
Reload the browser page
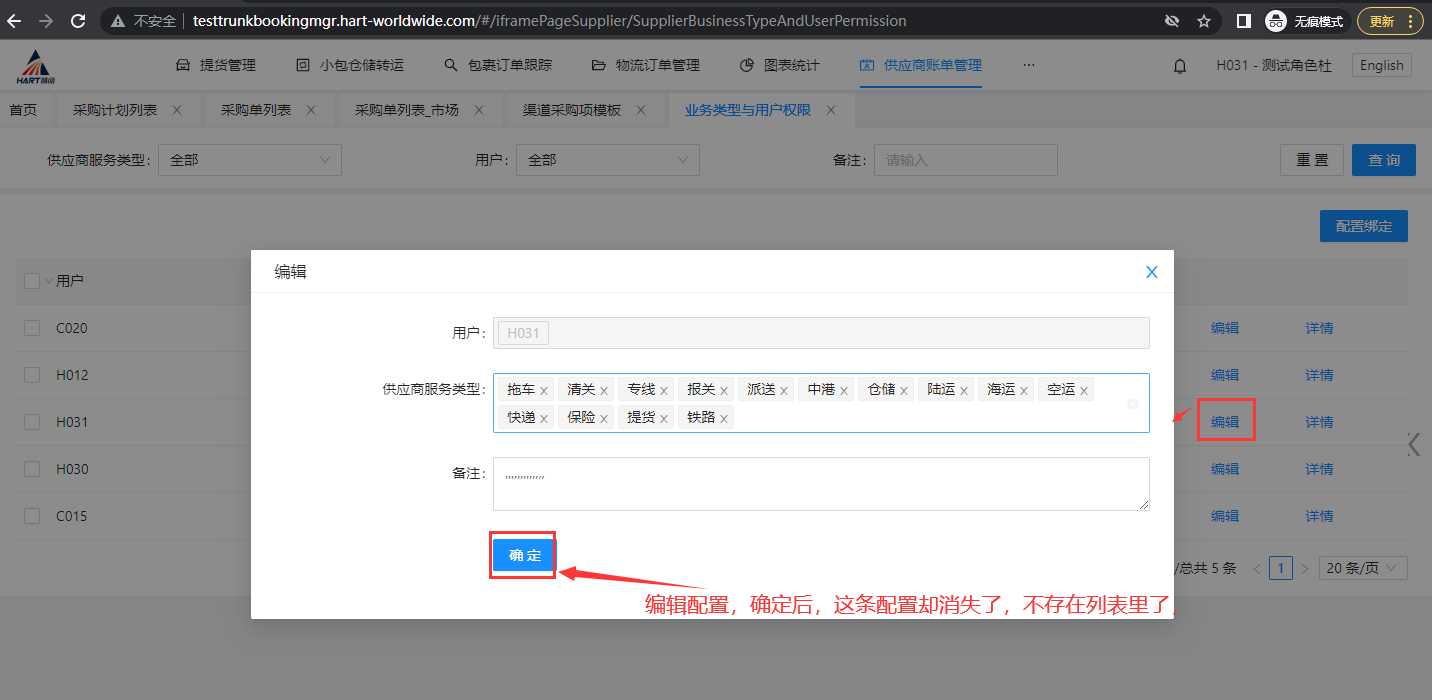78,20
